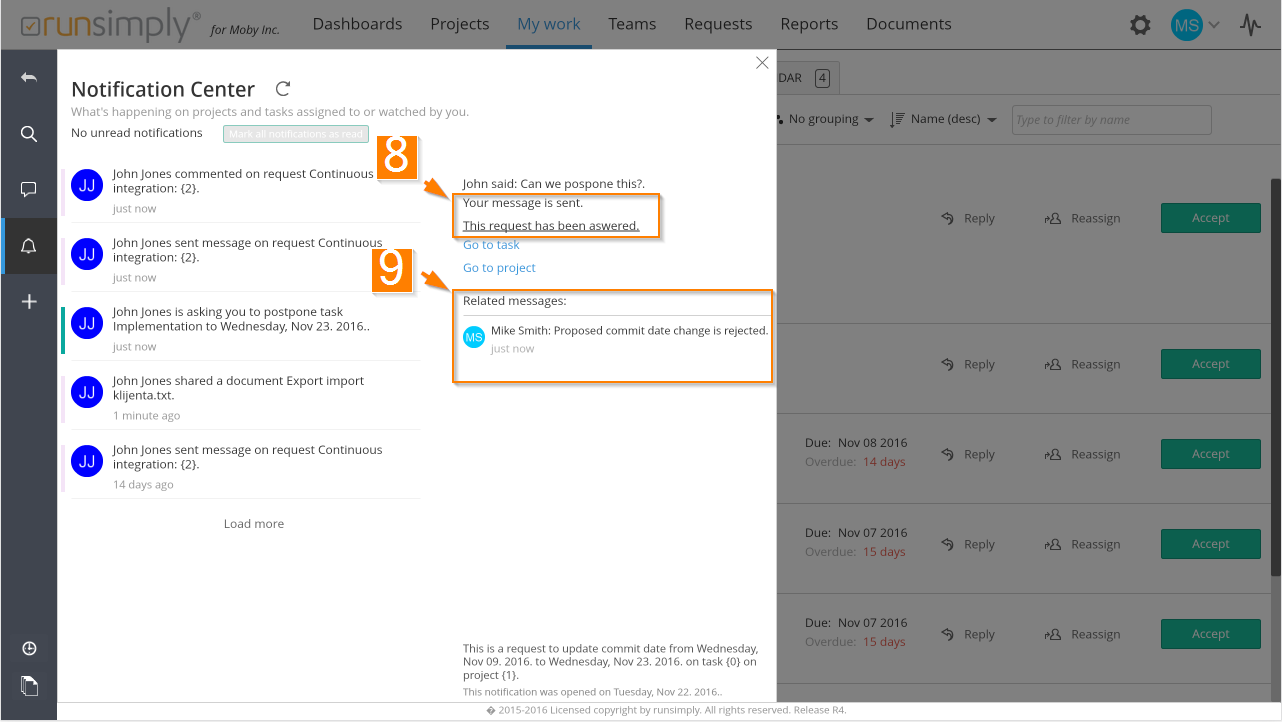Click Mark all notifications as read button

click(x=296, y=134)
